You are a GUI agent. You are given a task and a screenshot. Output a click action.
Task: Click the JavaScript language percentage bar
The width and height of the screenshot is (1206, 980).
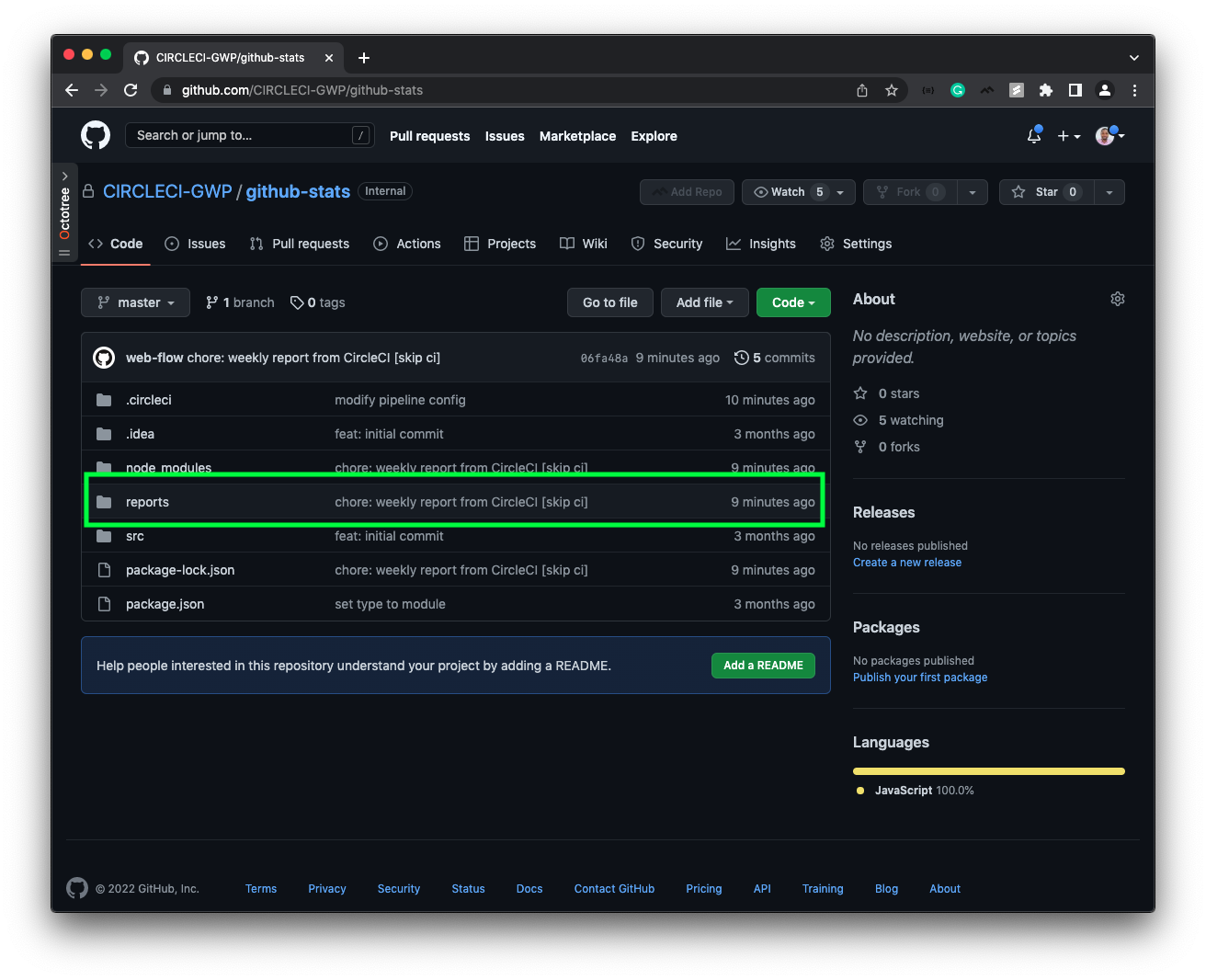point(988,771)
